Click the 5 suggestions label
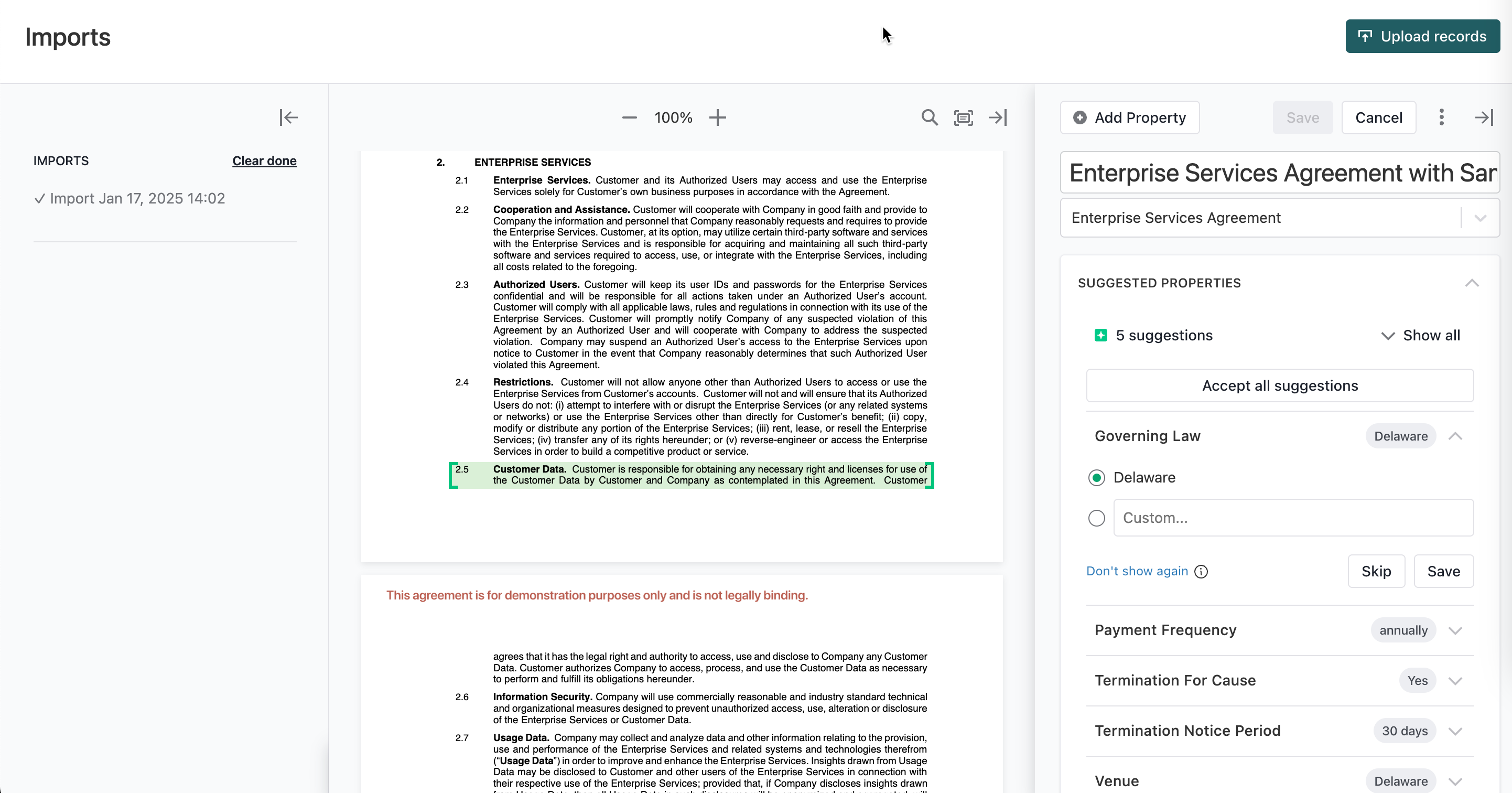 point(1164,335)
